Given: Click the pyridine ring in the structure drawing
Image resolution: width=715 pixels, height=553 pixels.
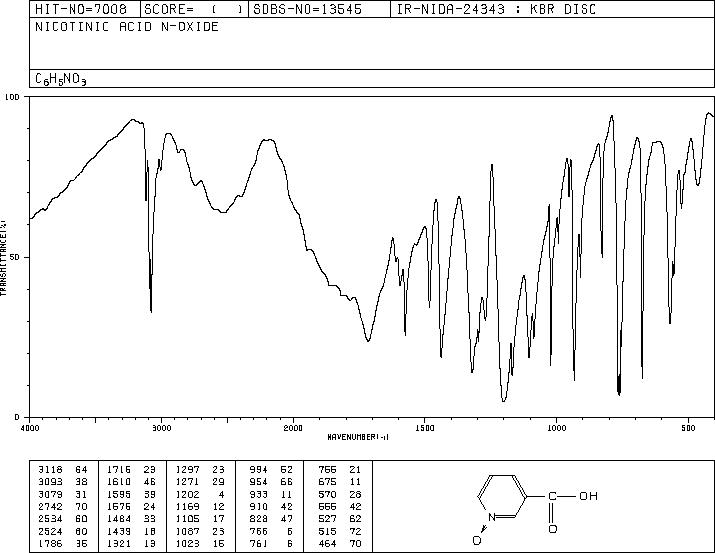Looking at the screenshot, I should pos(502,496).
